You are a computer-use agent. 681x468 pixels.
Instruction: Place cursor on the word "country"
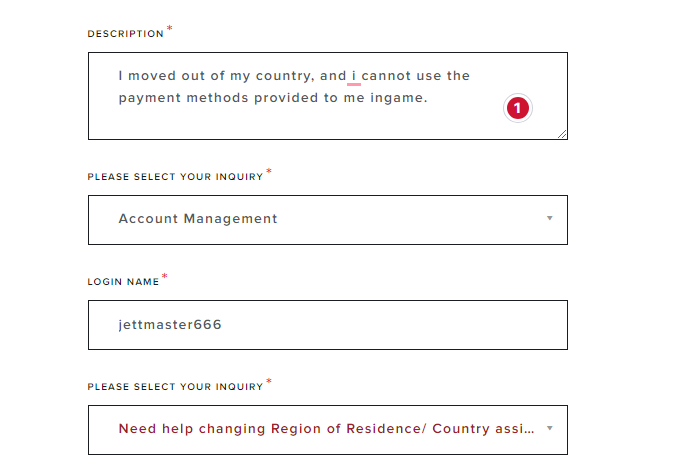[283, 76]
